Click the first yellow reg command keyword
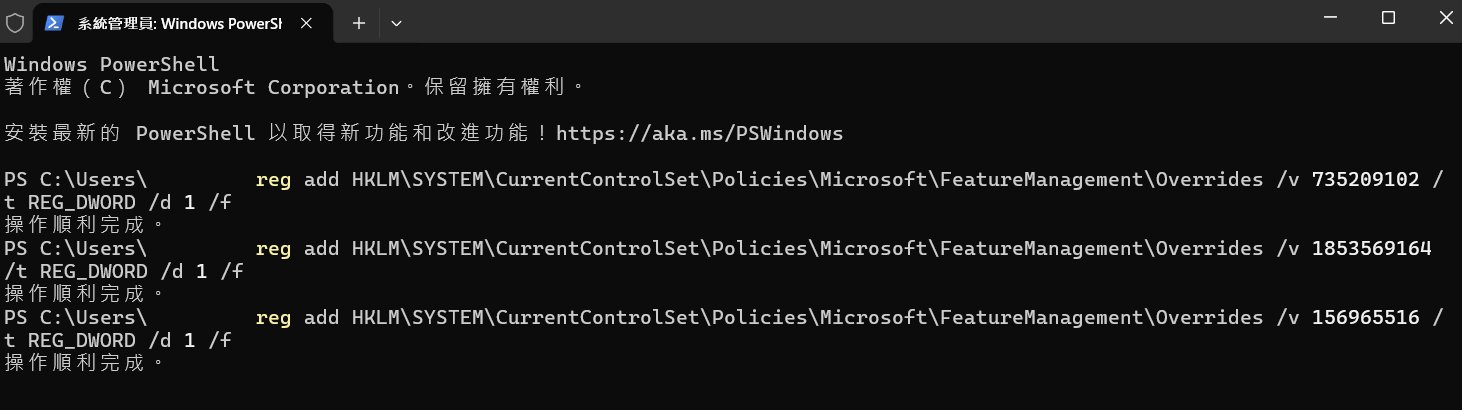The image size is (1462, 410). point(273,180)
